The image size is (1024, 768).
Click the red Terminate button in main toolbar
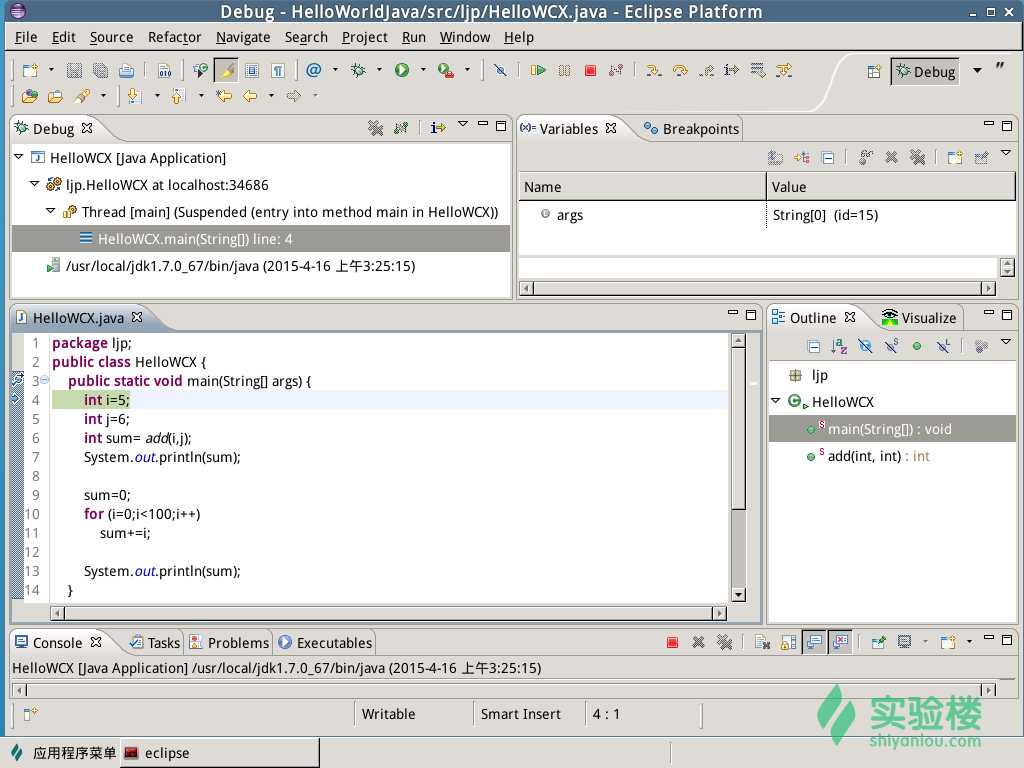coord(590,71)
